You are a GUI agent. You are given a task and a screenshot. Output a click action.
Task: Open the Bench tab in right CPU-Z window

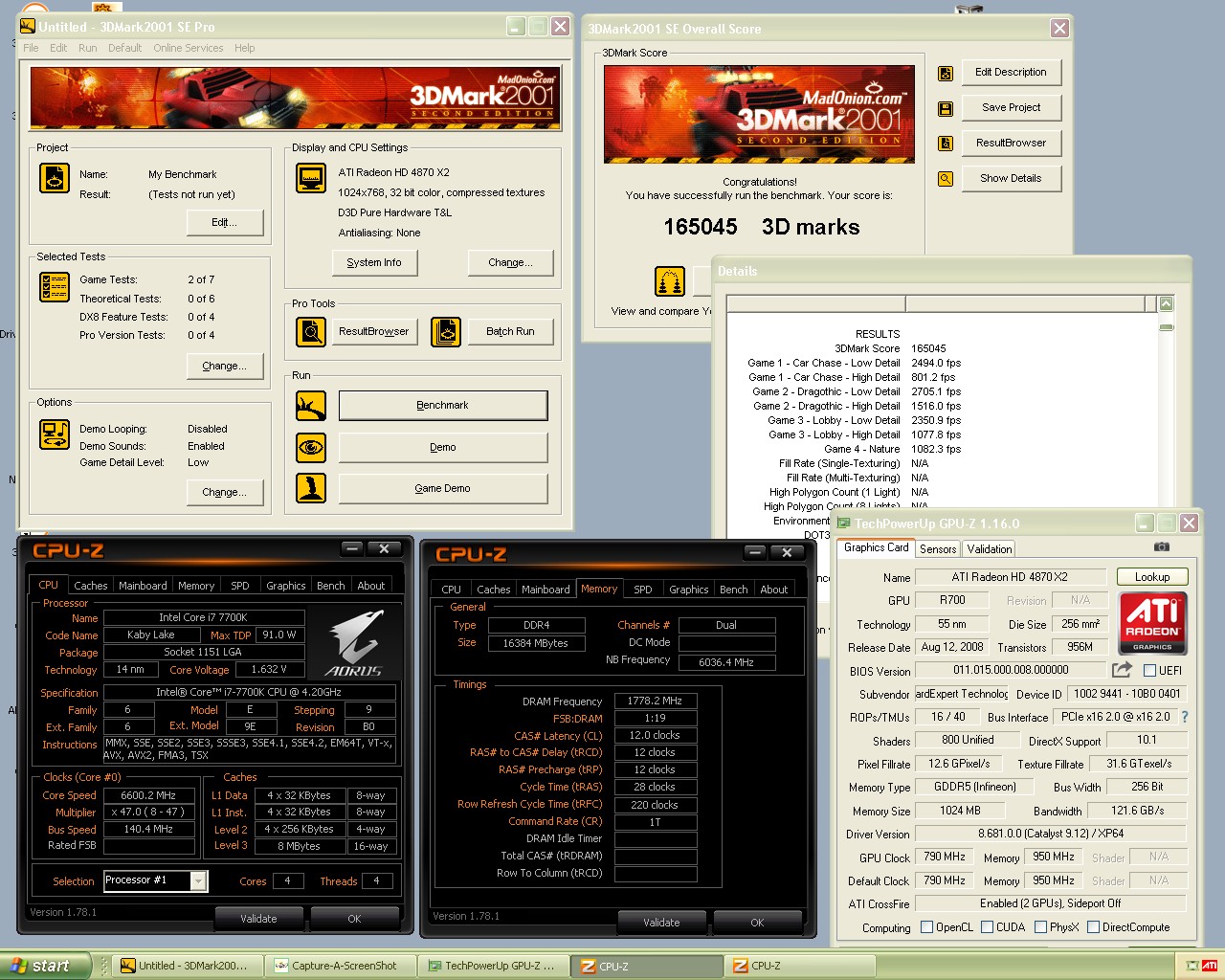(734, 590)
